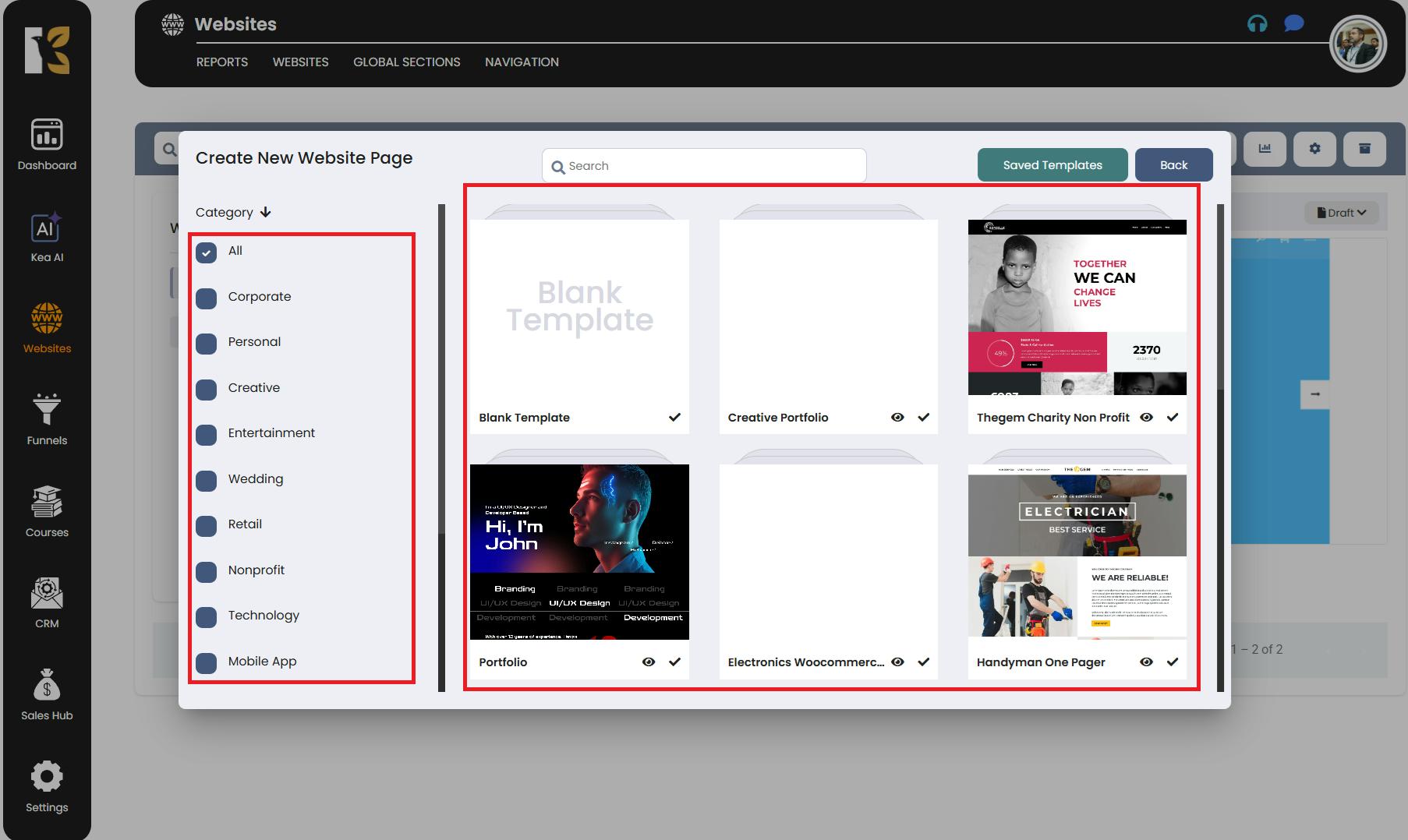Image resolution: width=1408 pixels, height=840 pixels.
Task: Switch to the Global Sections tab
Action: click(x=406, y=62)
